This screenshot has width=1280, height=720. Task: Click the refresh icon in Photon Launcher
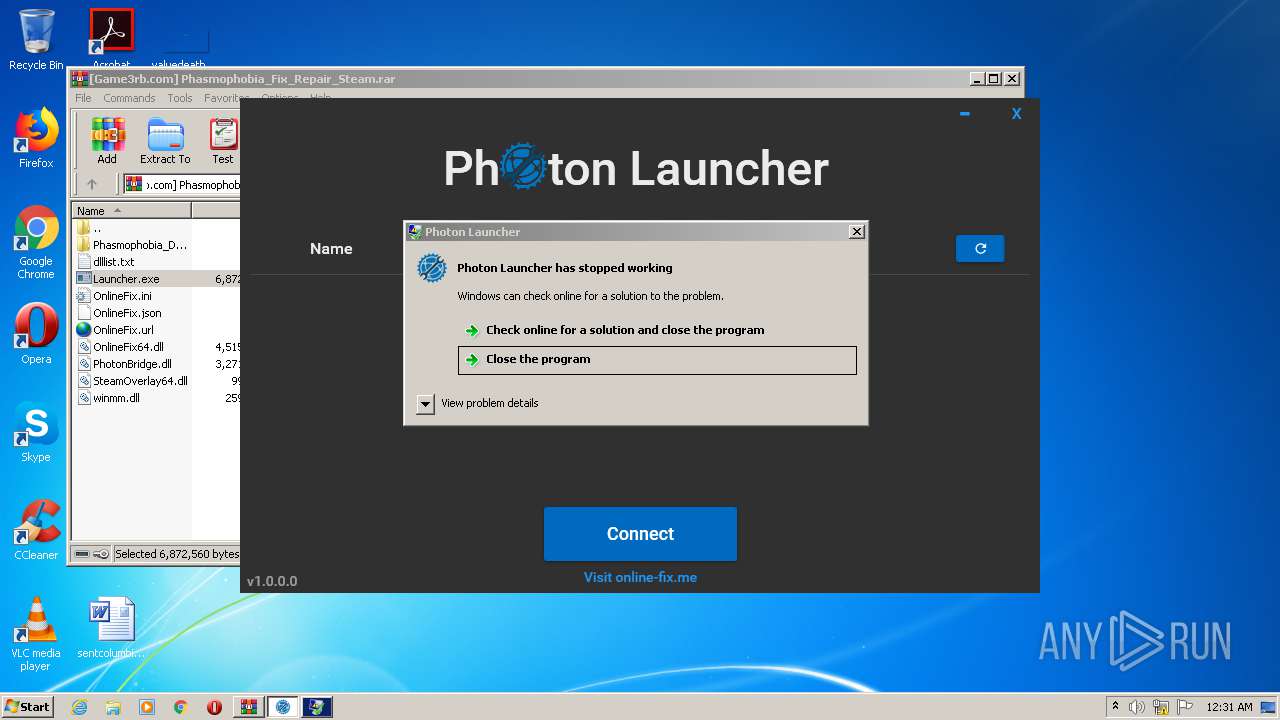pyautogui.click(x=980, y=249)
